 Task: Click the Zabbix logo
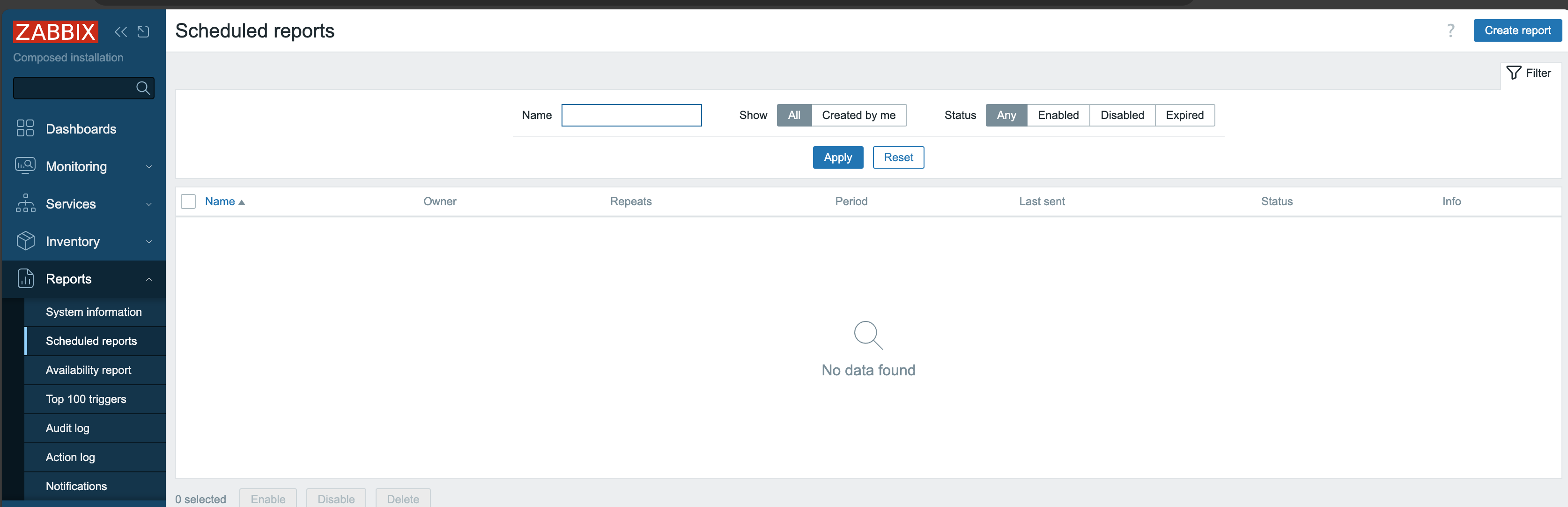point(55,32)
